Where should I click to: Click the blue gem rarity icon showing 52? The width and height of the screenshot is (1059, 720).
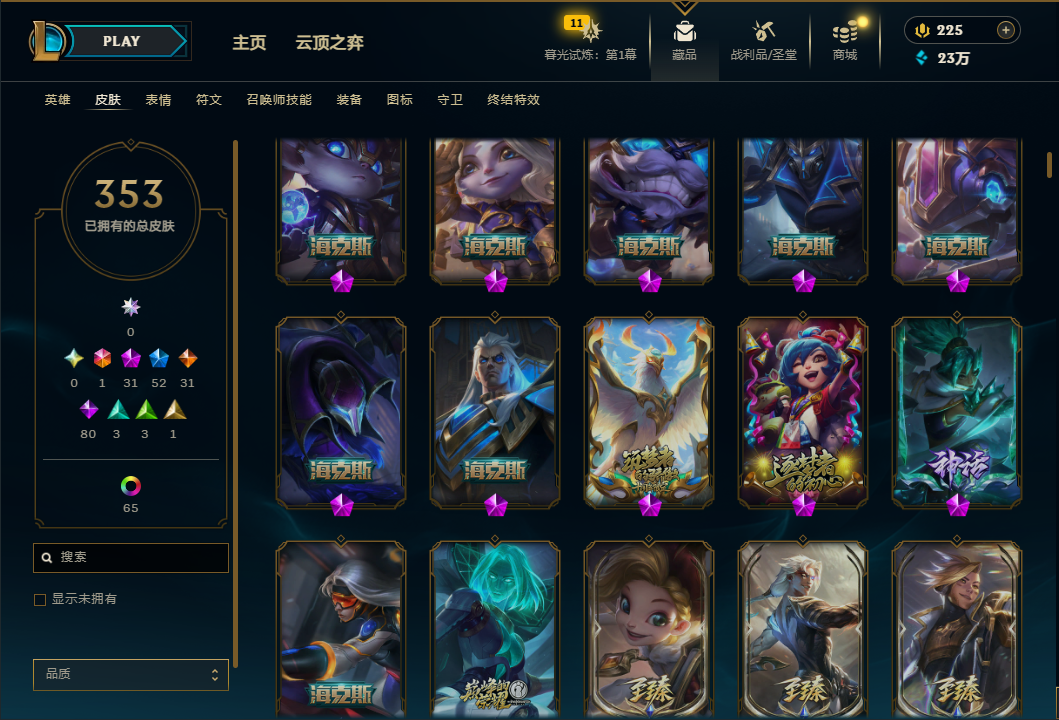[x=159, y=358]
